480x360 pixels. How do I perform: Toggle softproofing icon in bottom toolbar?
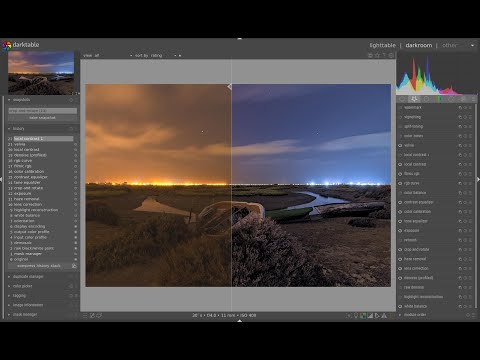[377, 315]
